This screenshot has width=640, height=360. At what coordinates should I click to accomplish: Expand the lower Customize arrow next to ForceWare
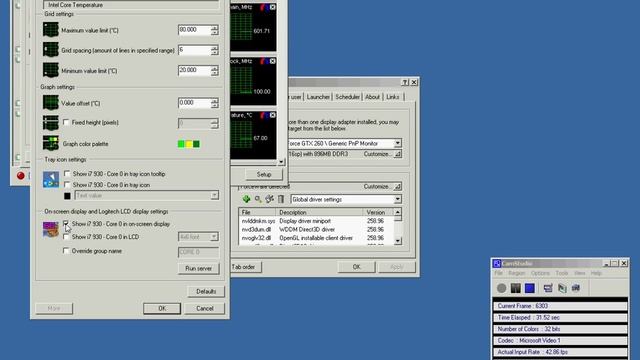pyautogui.click(x=398, y=187)
